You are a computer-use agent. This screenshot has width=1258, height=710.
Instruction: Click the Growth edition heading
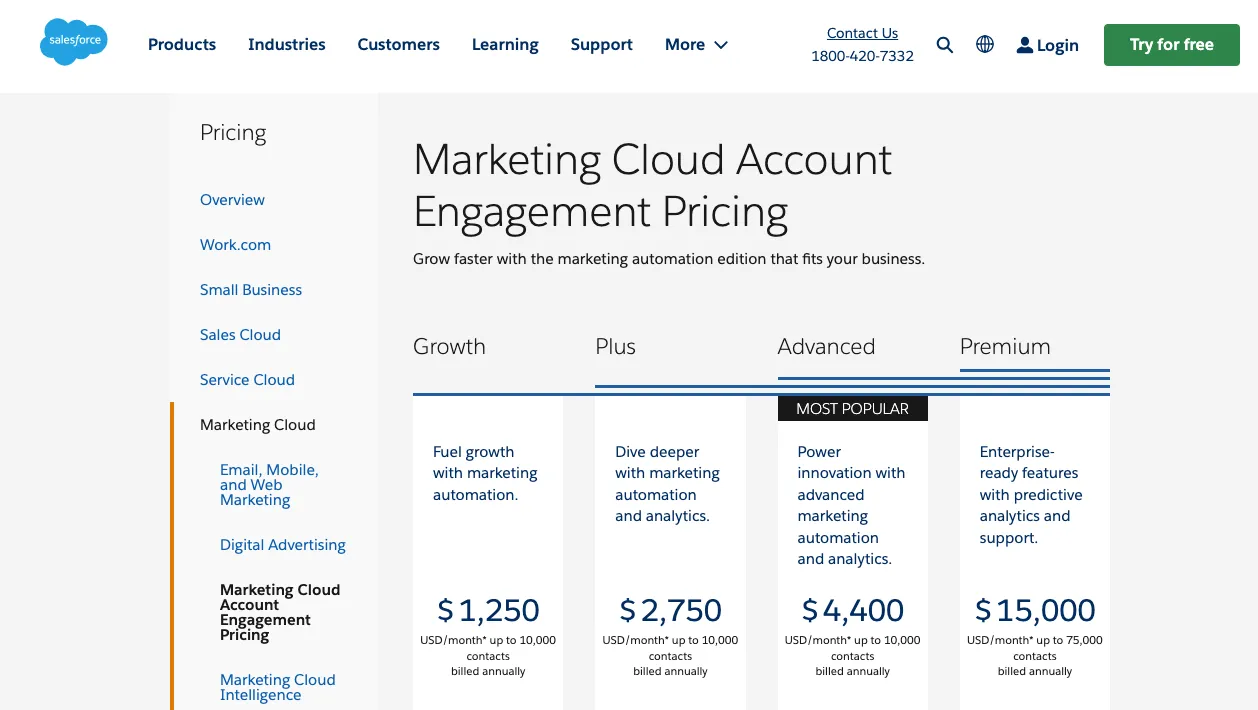coord(449,347)
